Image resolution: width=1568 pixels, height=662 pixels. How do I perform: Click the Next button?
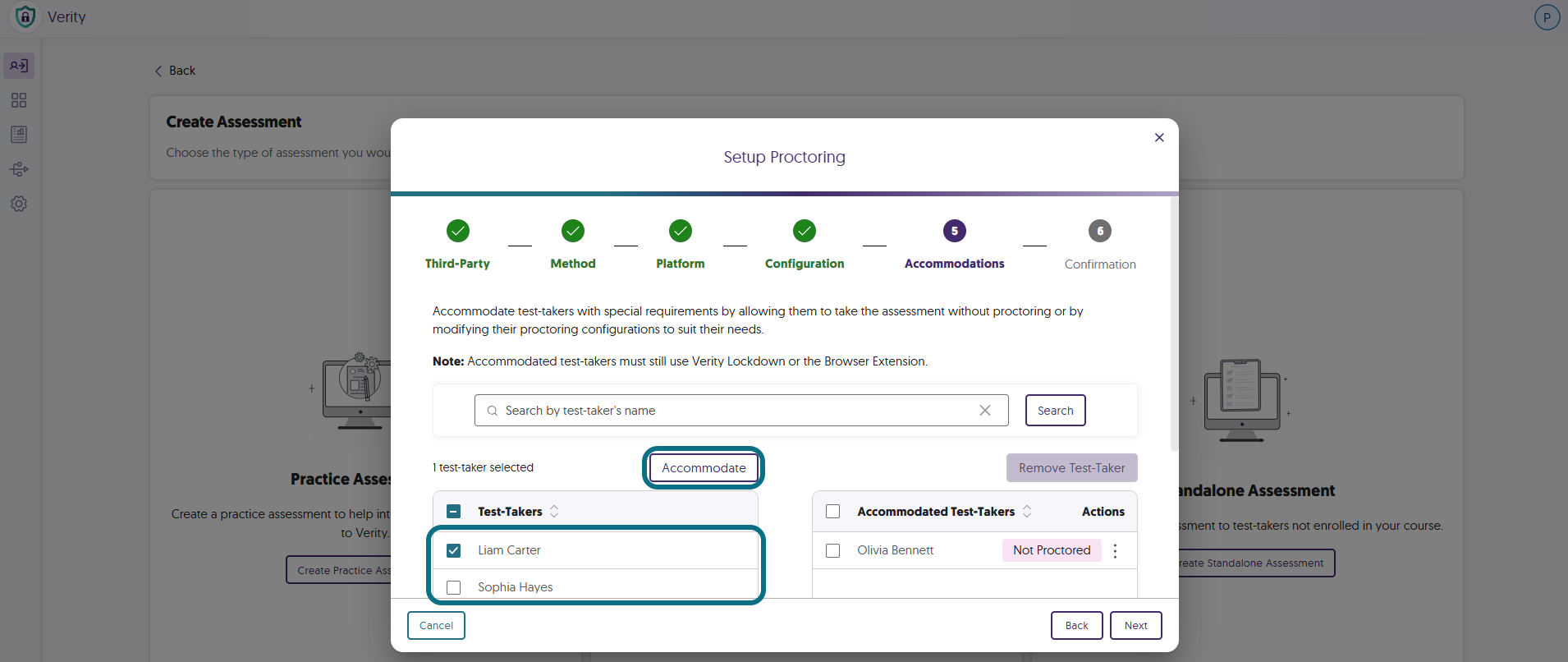tap(1136, 626)
